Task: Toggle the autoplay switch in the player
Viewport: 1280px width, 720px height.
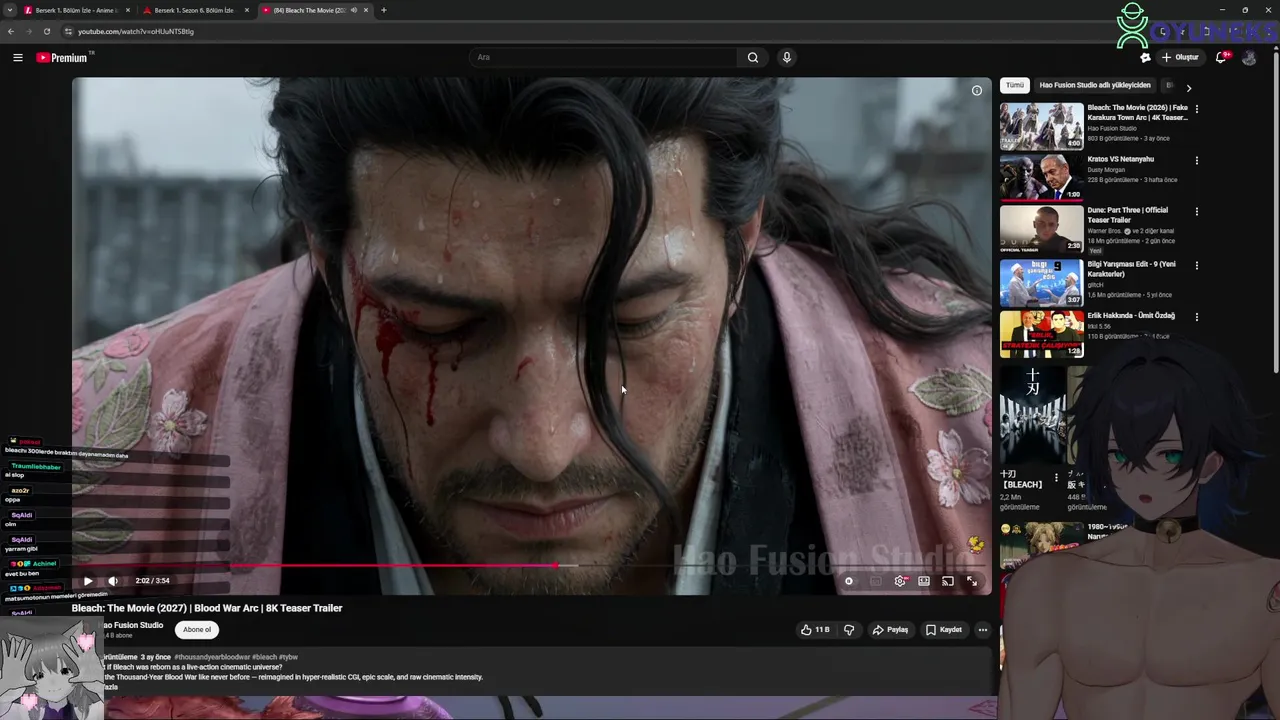Action: (850, 581)
